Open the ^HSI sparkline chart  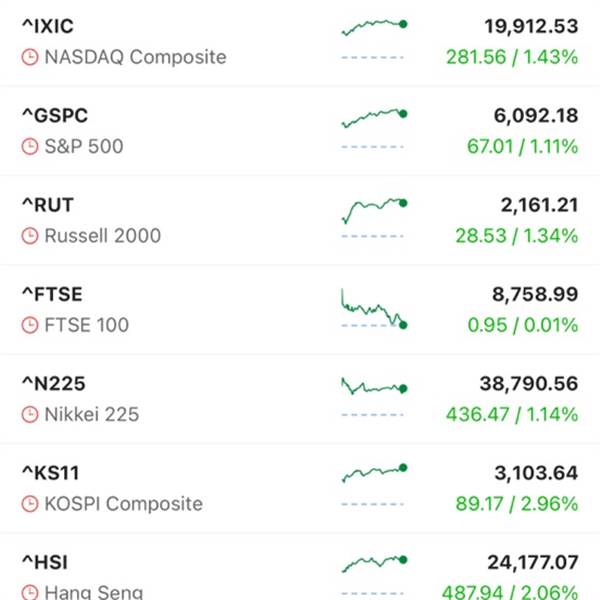pyautogui.click(x=374, y=574)
